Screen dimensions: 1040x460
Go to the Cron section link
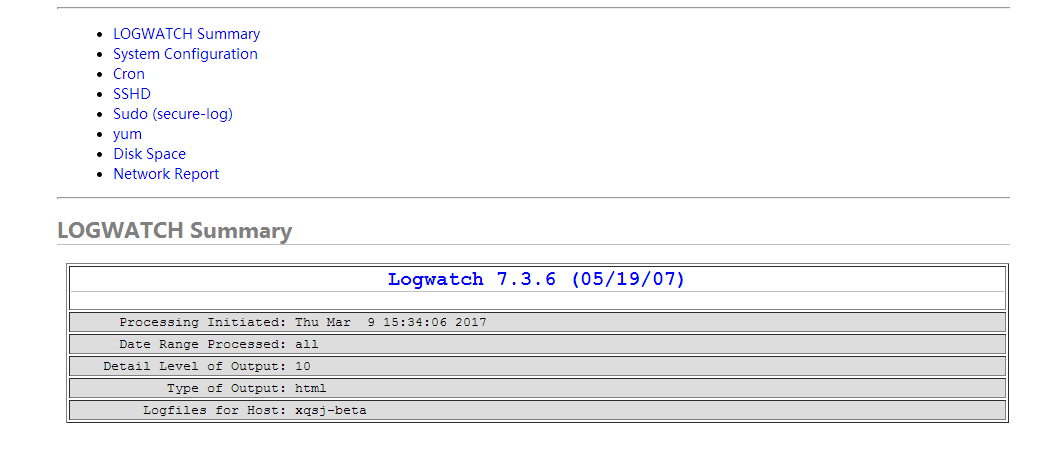(129, 74)
